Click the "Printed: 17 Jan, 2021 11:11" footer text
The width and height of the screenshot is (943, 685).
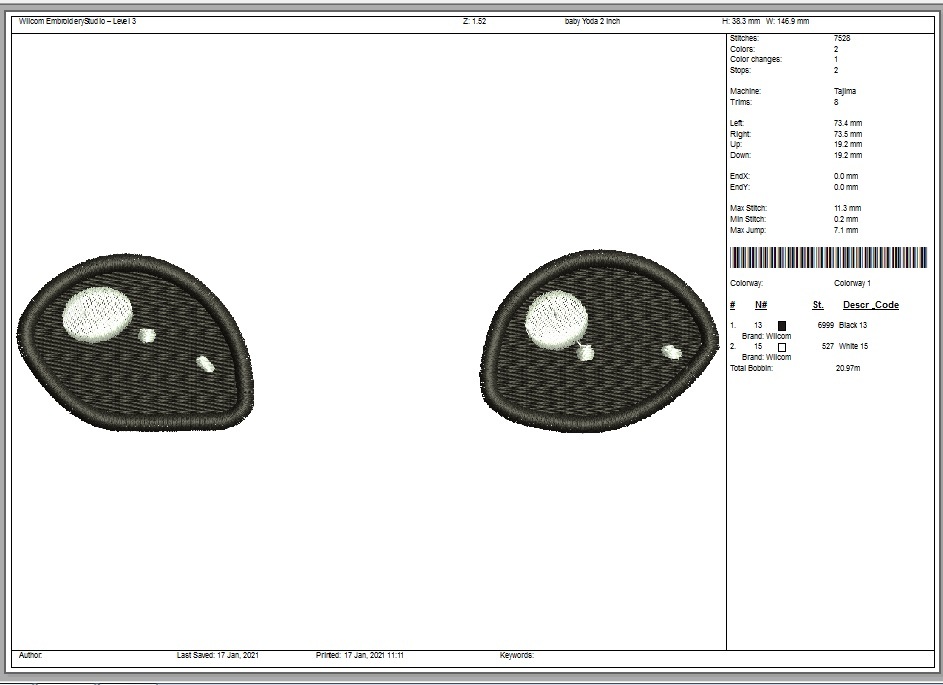(x=360, y=656)
